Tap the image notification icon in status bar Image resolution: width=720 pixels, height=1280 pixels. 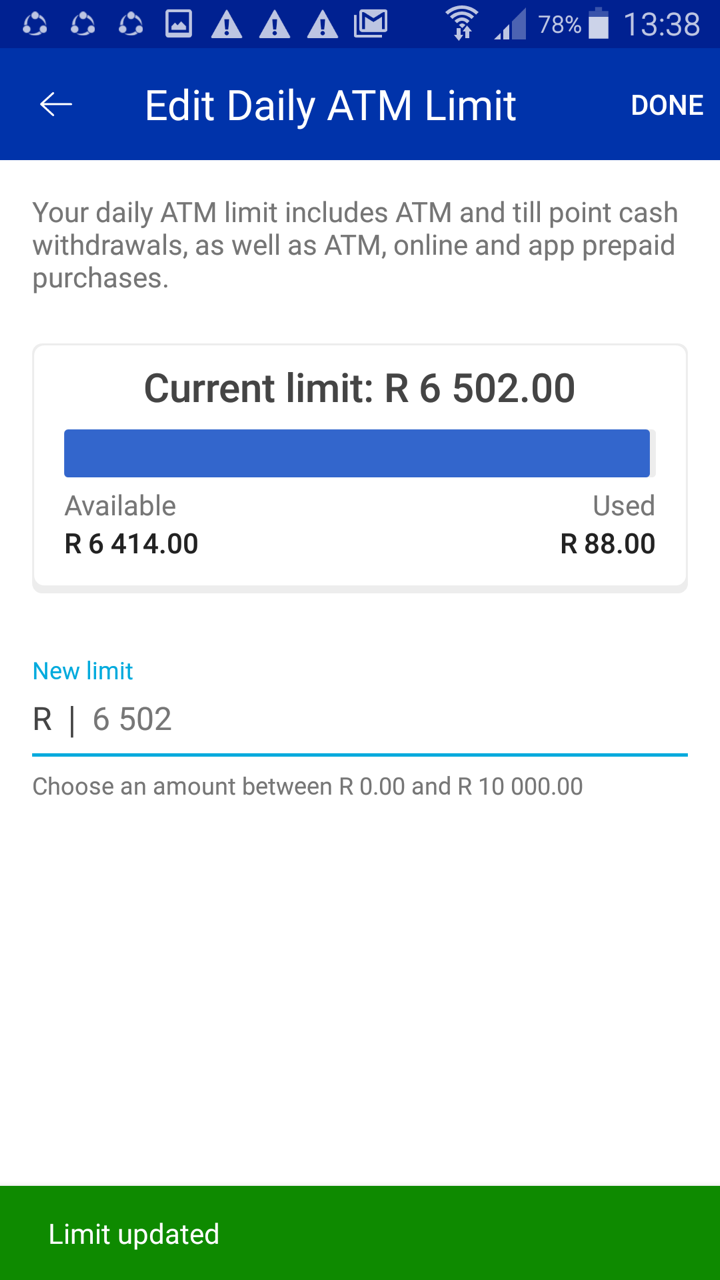pyautogui.click(x=179, y=24)
